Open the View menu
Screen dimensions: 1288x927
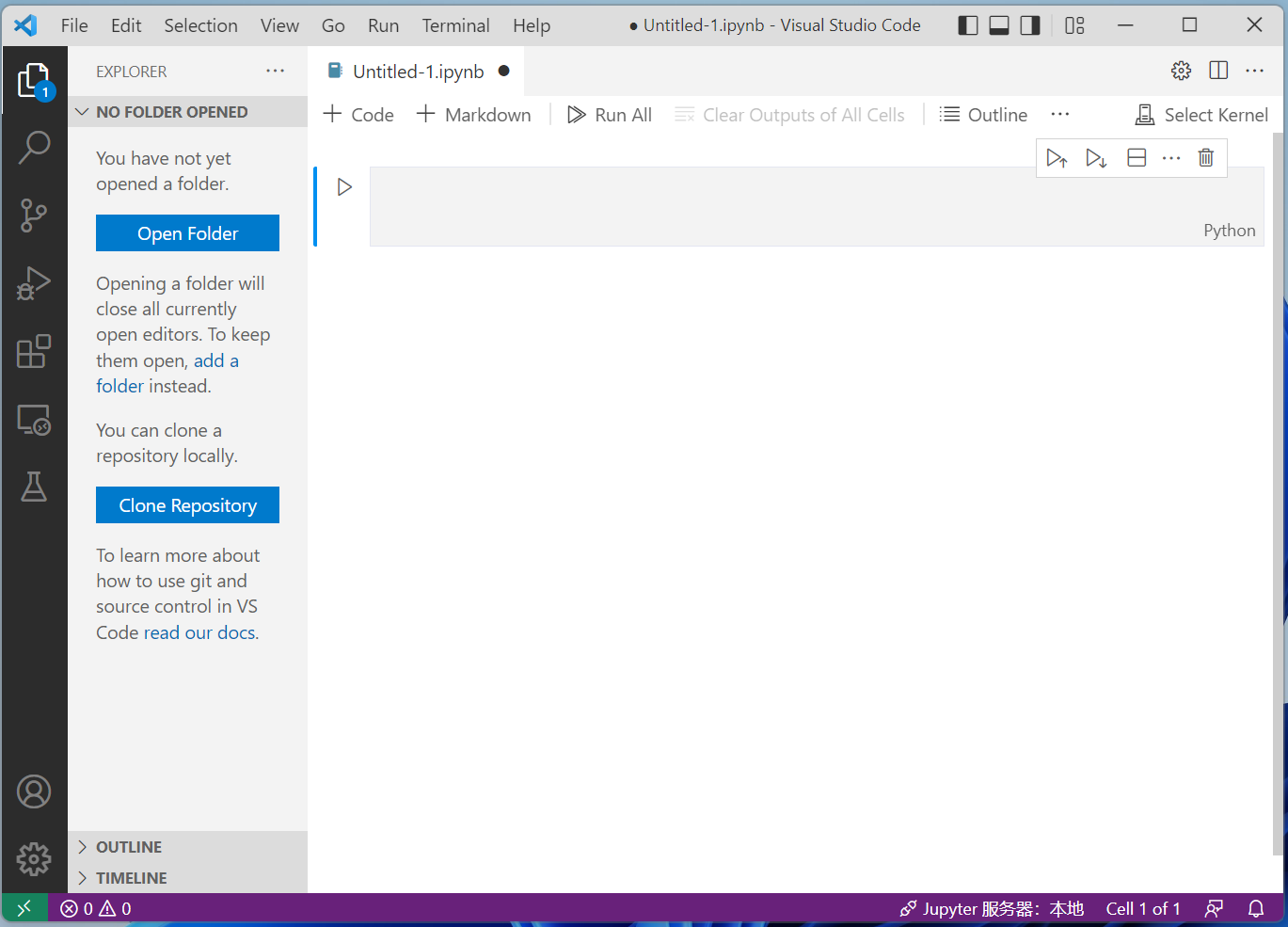coord(279,25)
